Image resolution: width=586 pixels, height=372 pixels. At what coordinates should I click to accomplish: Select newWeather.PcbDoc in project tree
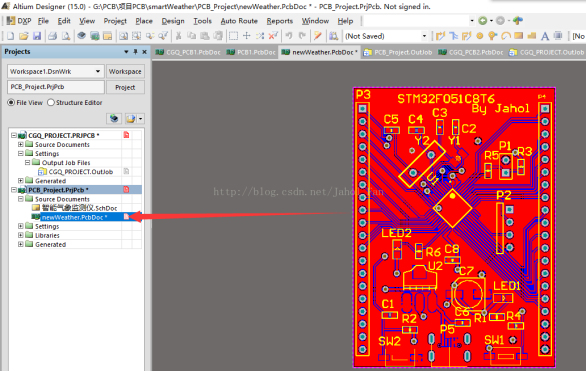coord(74,217)
